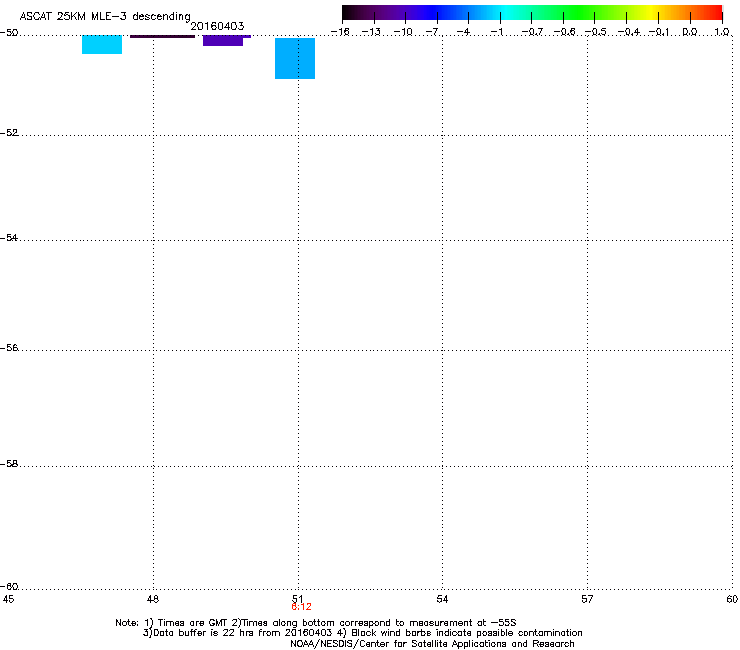The image size is (740, 650).
Task: Click the longitude label 51 on bottom axis
Action: pyautogui.click(x=298, y=599)
